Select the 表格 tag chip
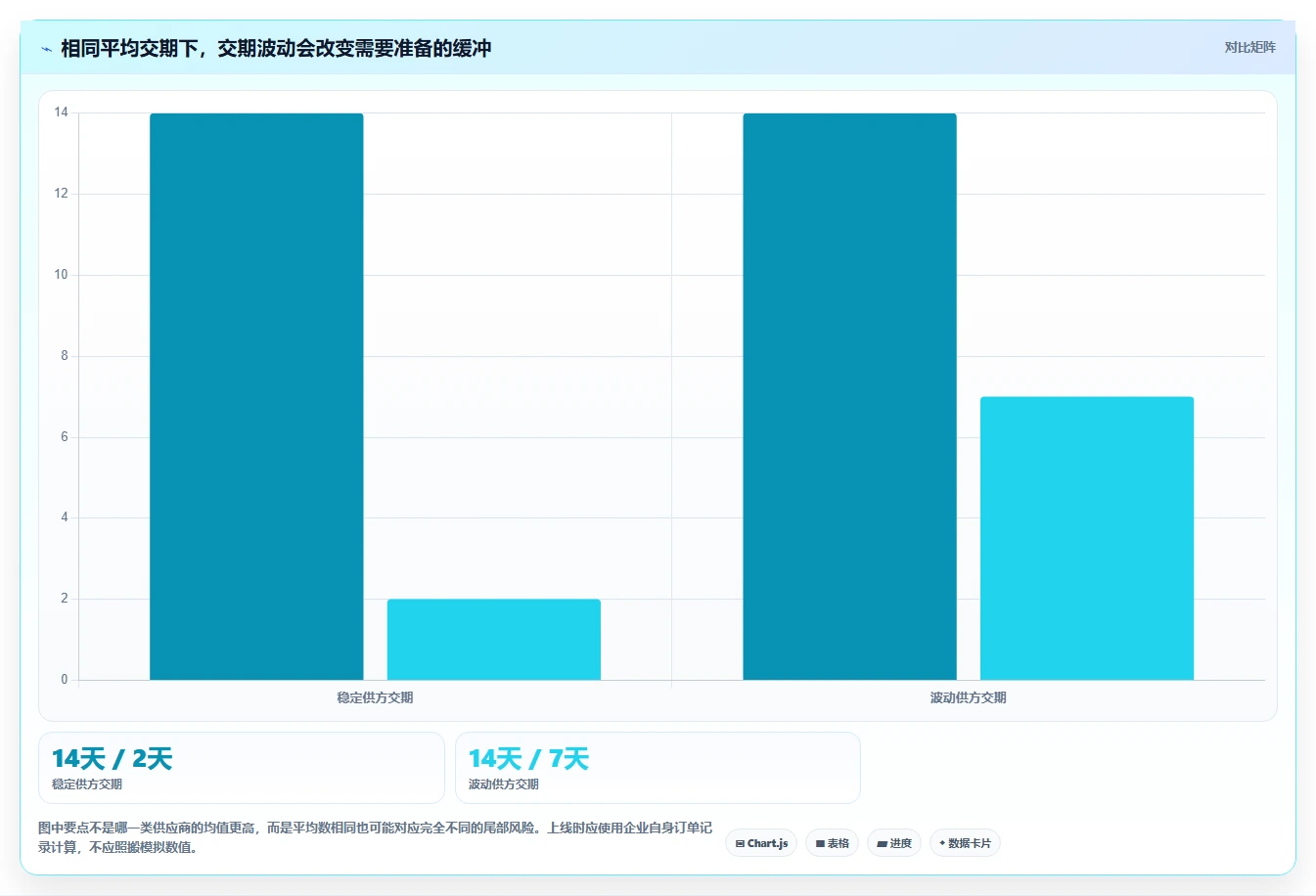Image resolution: width=1316 pixels, height=896 pixels. (832, 843)
